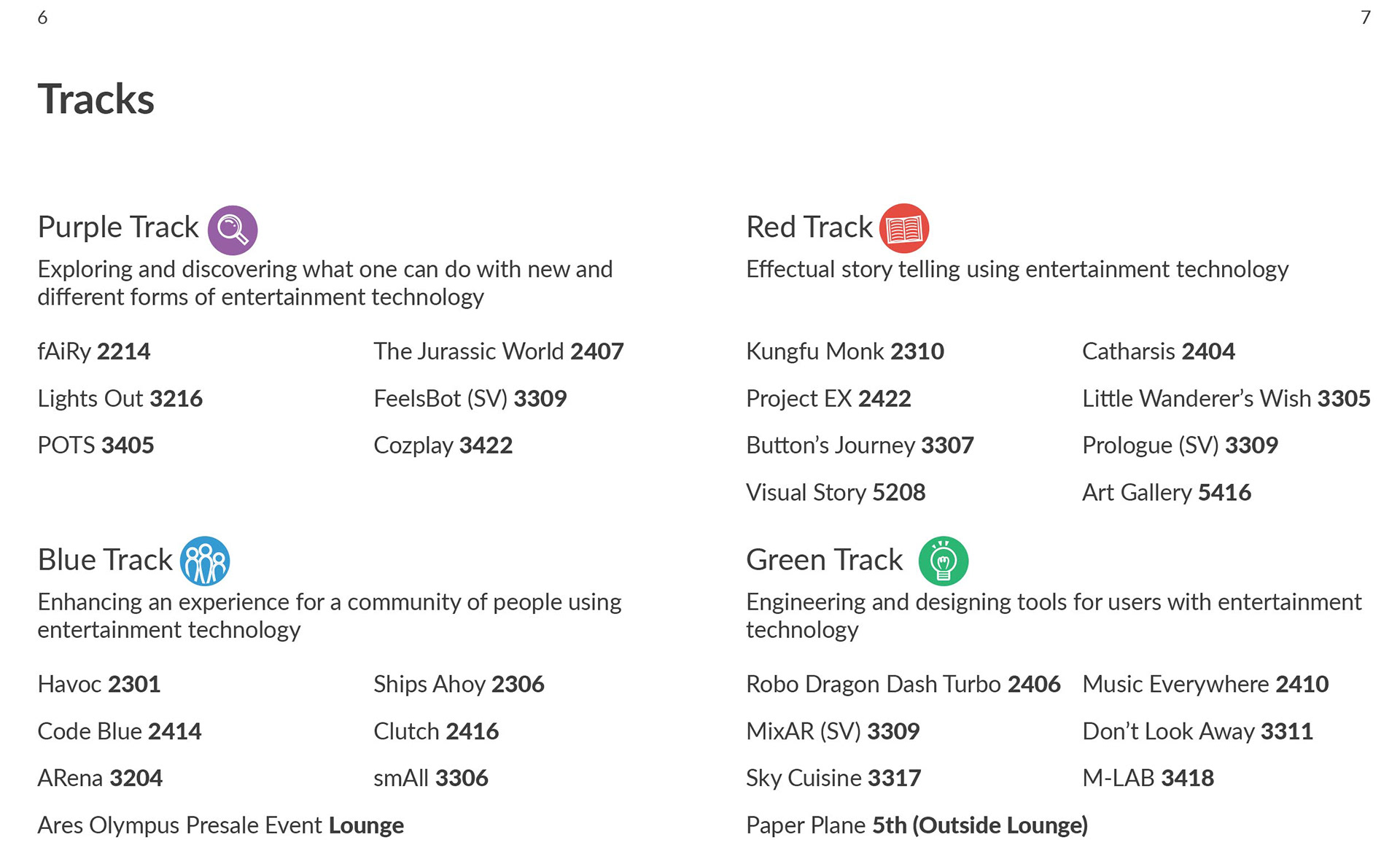The image size is (1400, 845).
Task: Click Paper Plane 5th Outside Lounge entry
Action: [x=917, y=825]
